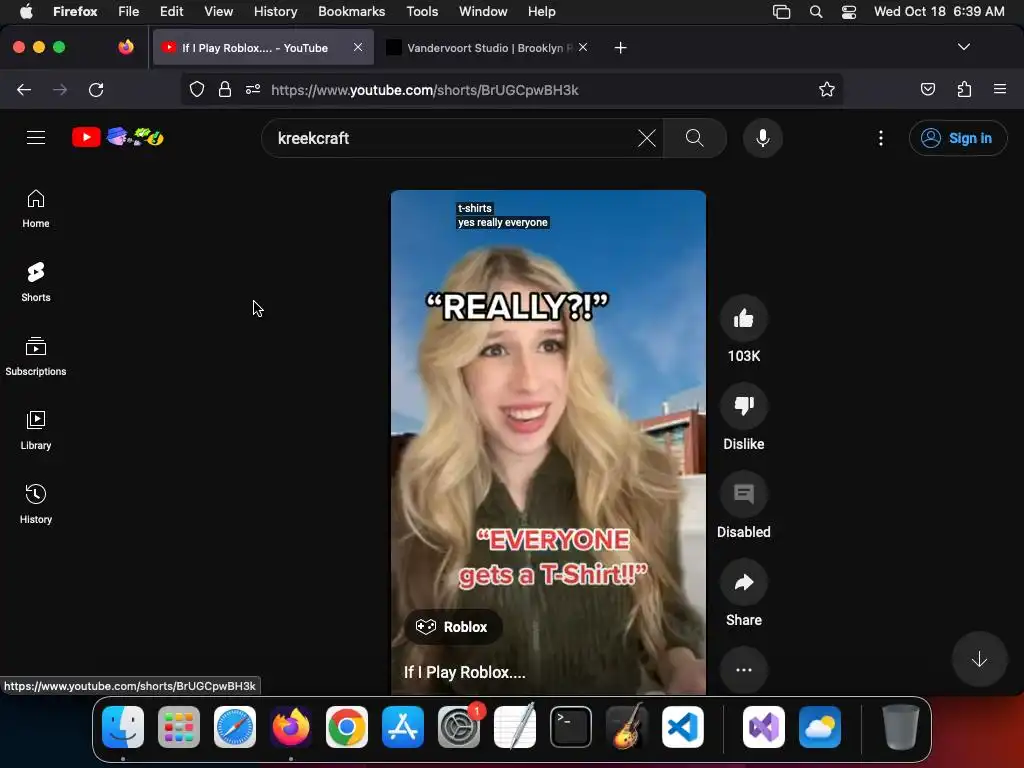Launch Google Chrome from the Dock
This screenshot has width=1024, height=768.
347,727
